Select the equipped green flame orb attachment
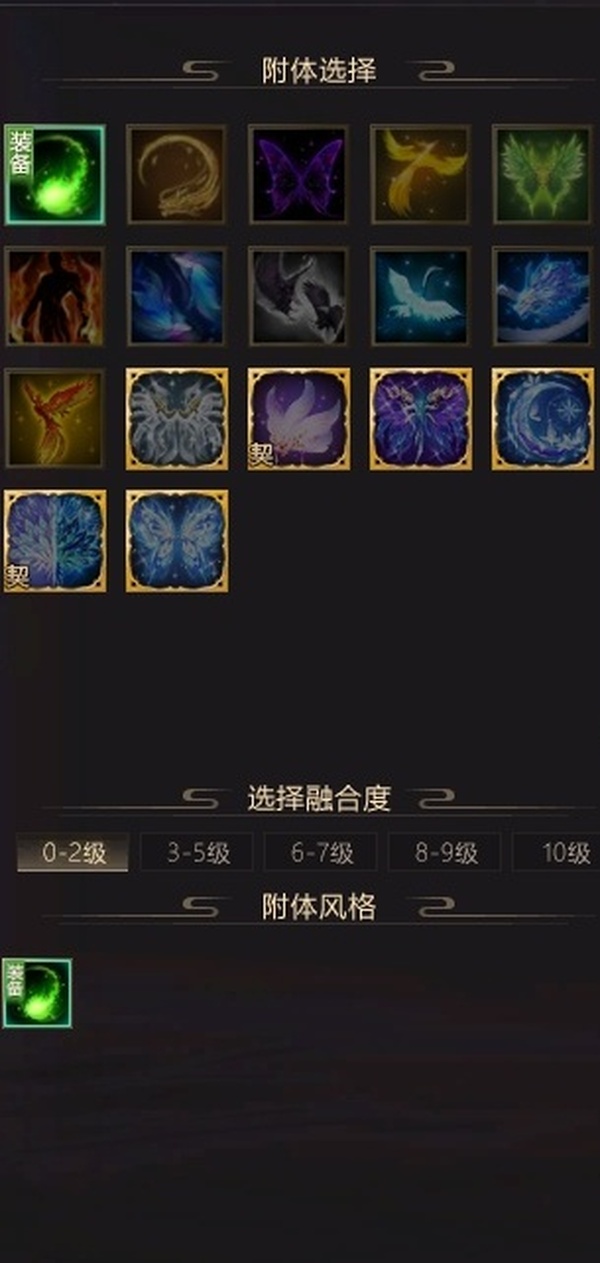Screen dimensions: 600x1263 54,174
